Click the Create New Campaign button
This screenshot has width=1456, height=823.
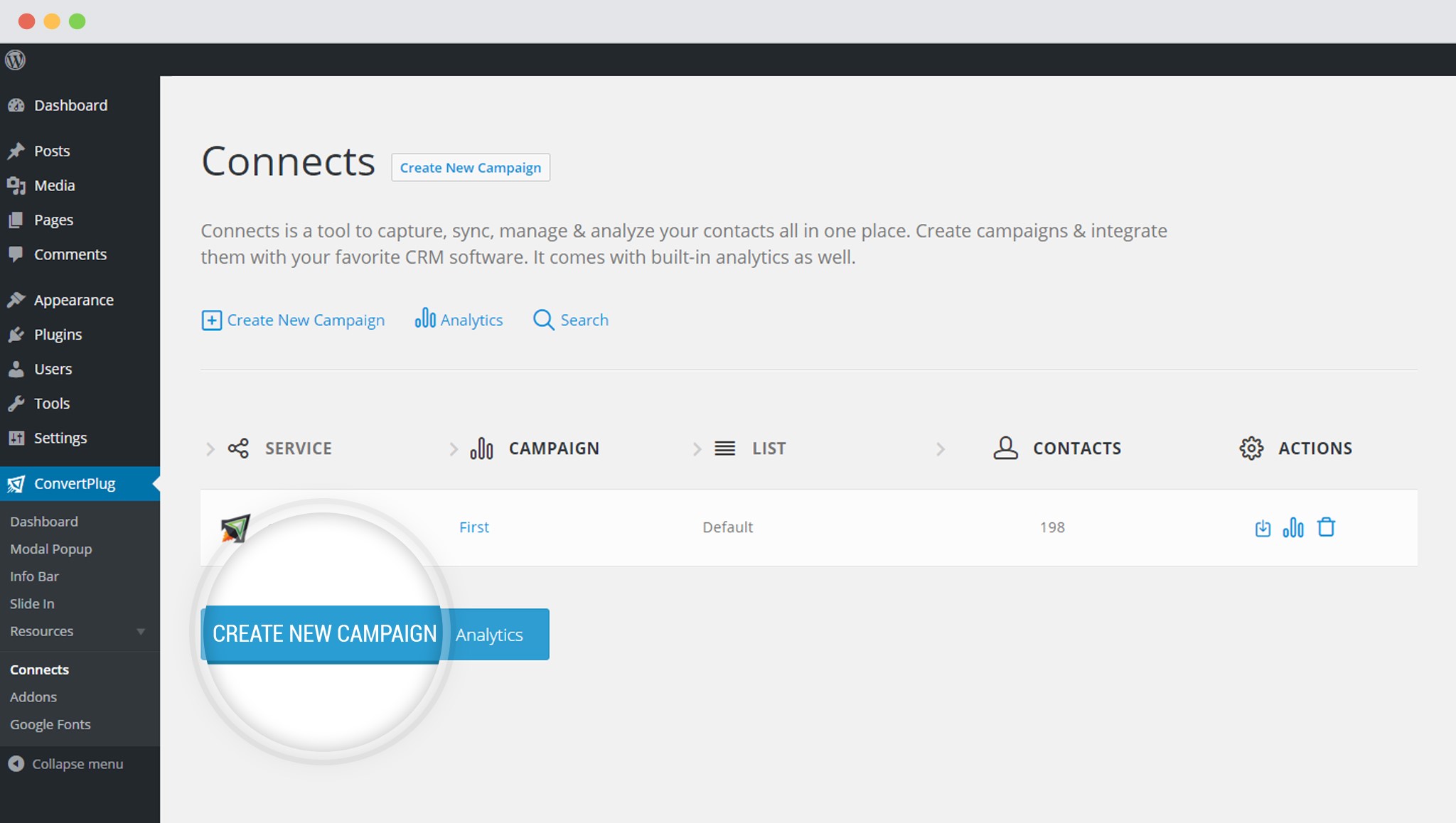point(322,633)
